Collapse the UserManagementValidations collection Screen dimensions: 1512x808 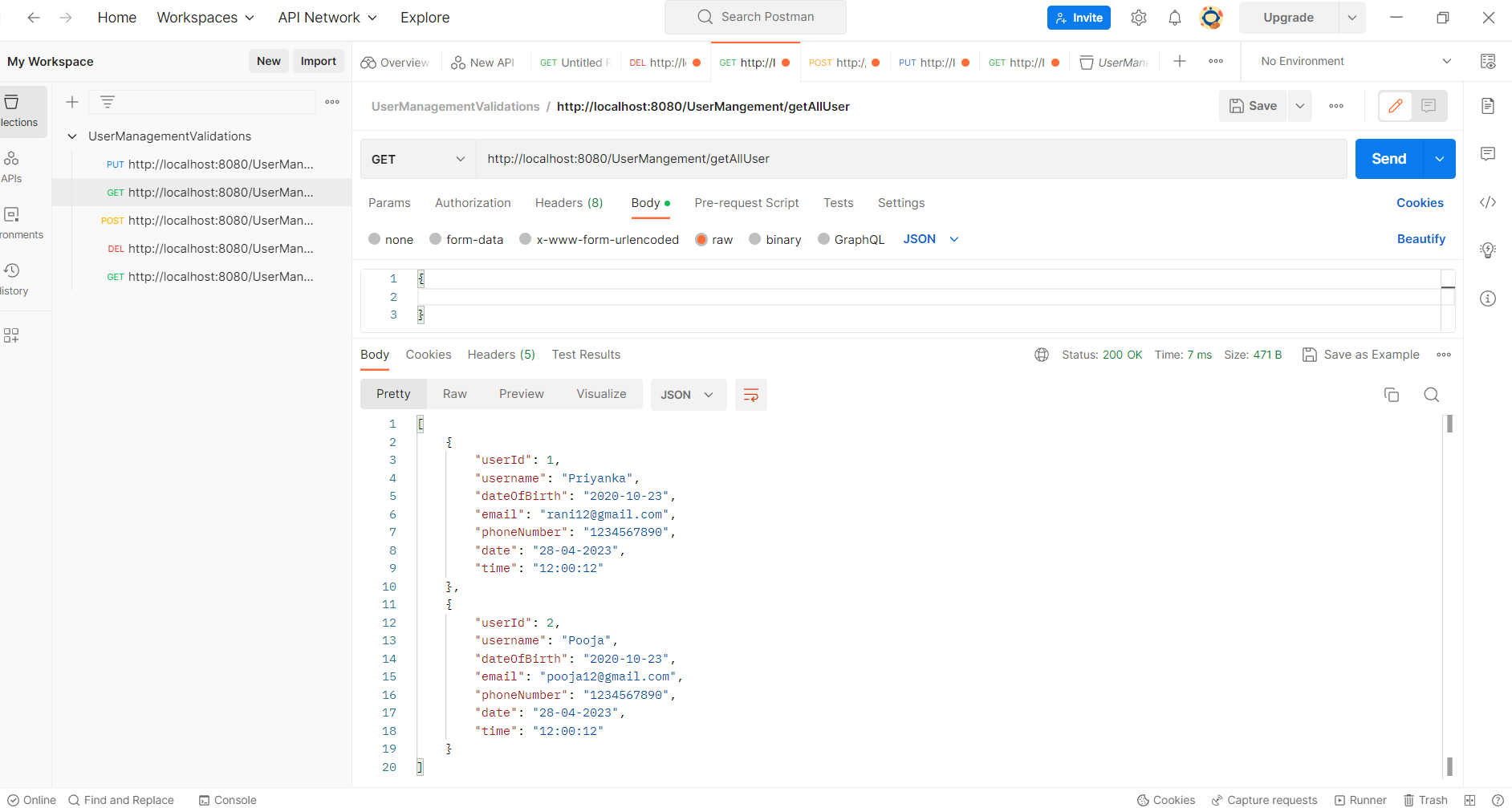72,136
